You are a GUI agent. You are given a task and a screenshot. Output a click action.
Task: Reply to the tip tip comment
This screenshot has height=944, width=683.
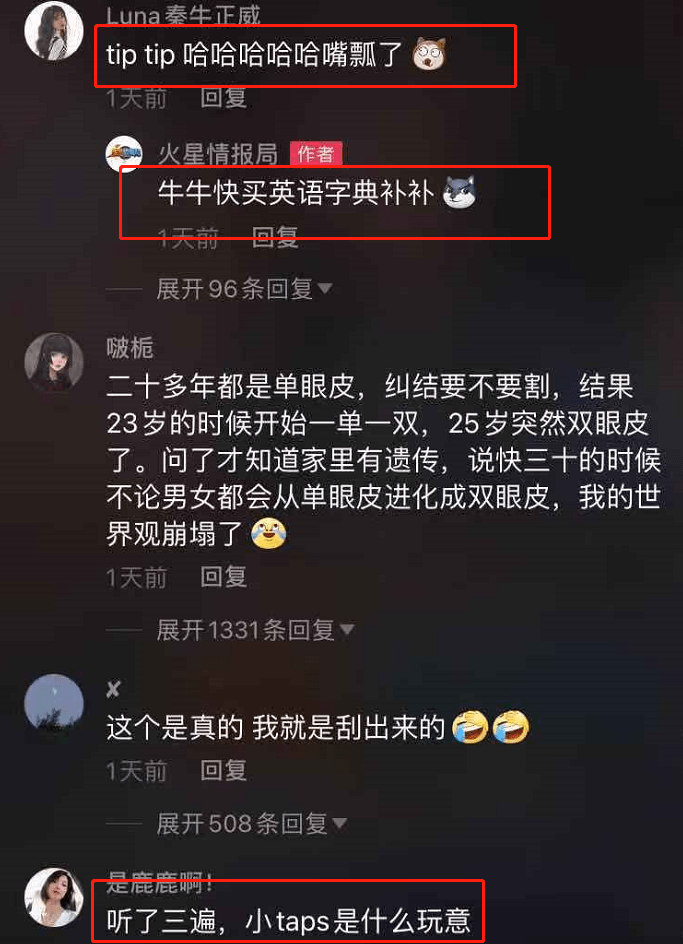pyautogui.click(x=223, y=98)
